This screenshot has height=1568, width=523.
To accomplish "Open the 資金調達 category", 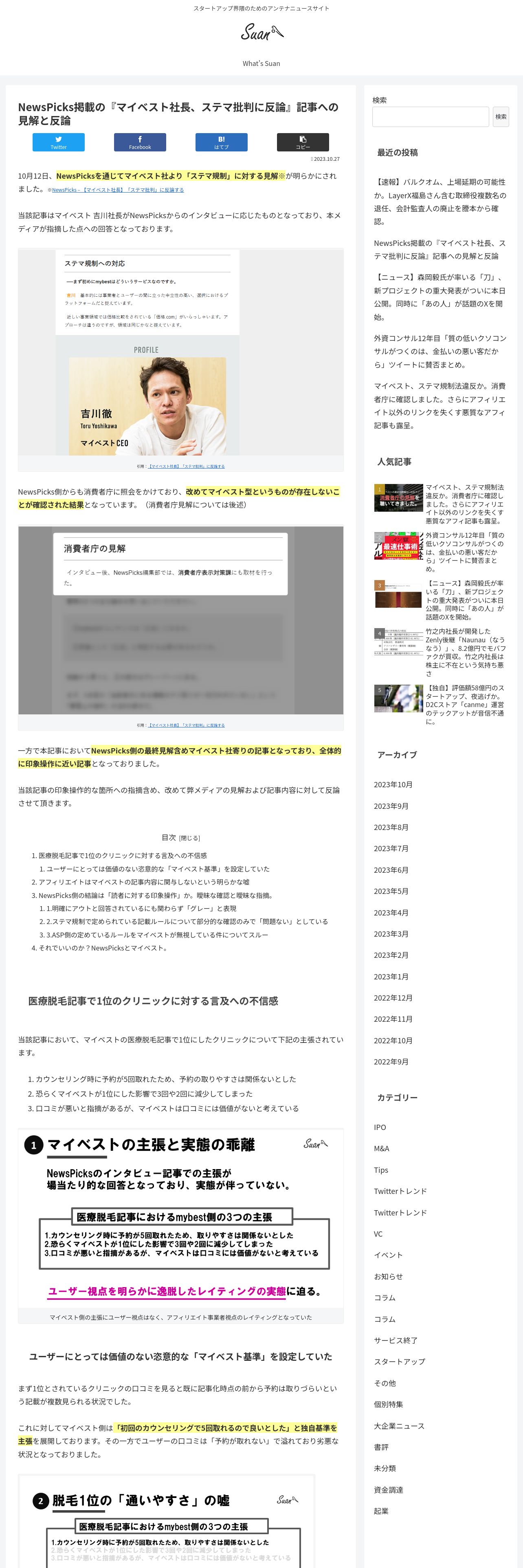I will coord(389,1489).
